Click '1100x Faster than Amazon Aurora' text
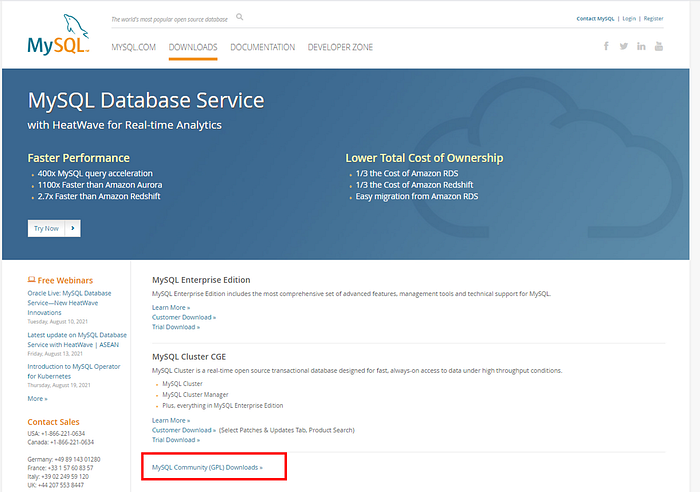 click(100, 185)
